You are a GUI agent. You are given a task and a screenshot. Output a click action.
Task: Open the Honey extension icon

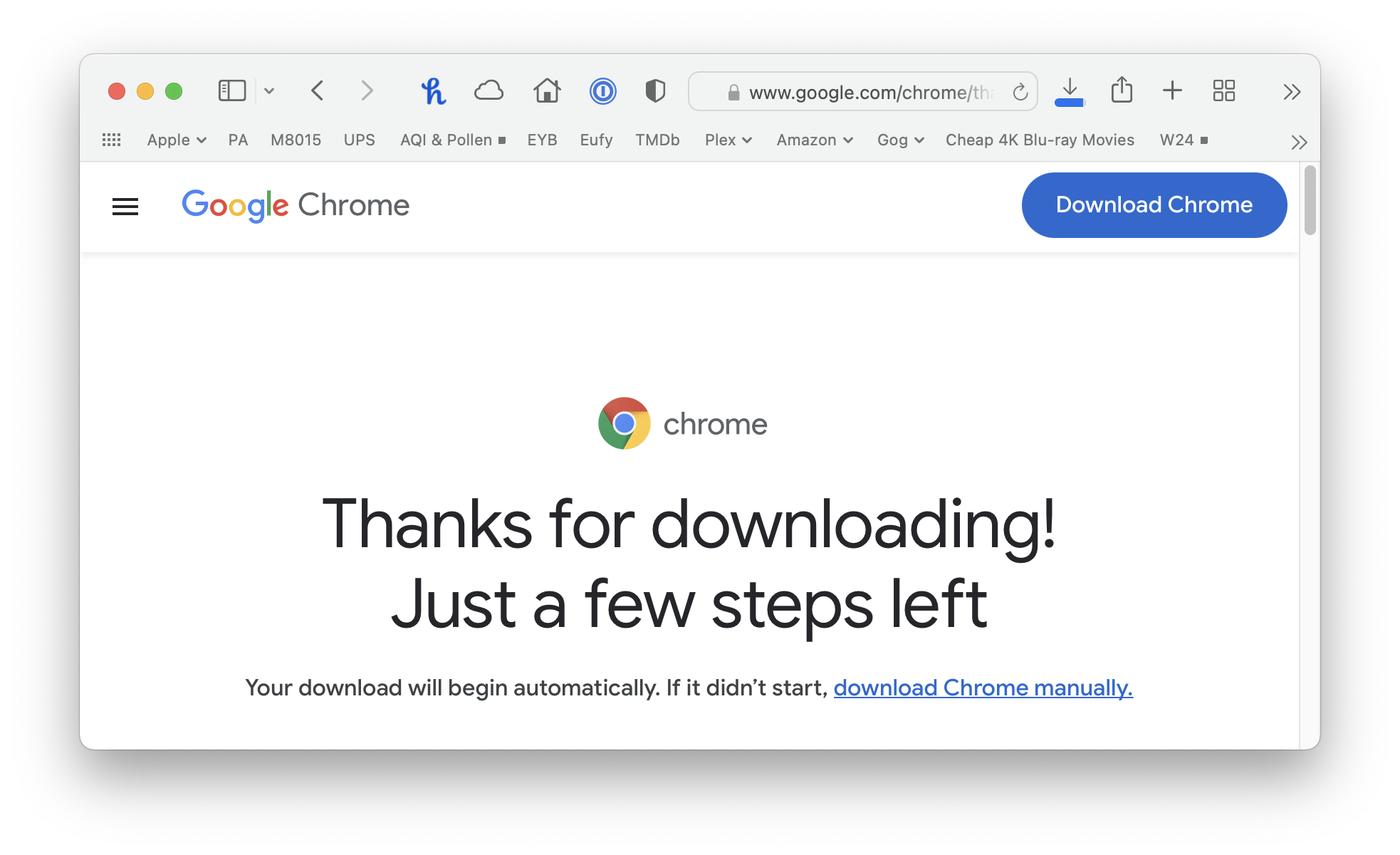click(x=433, y=91)
